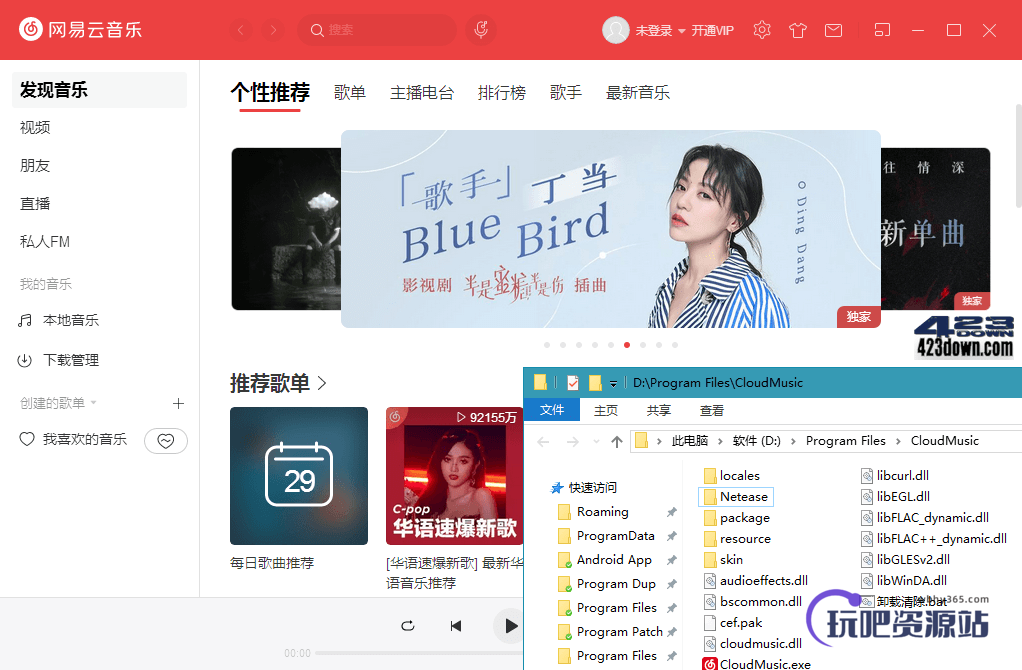Switch to 个性推荐 tab

point(270,93)
